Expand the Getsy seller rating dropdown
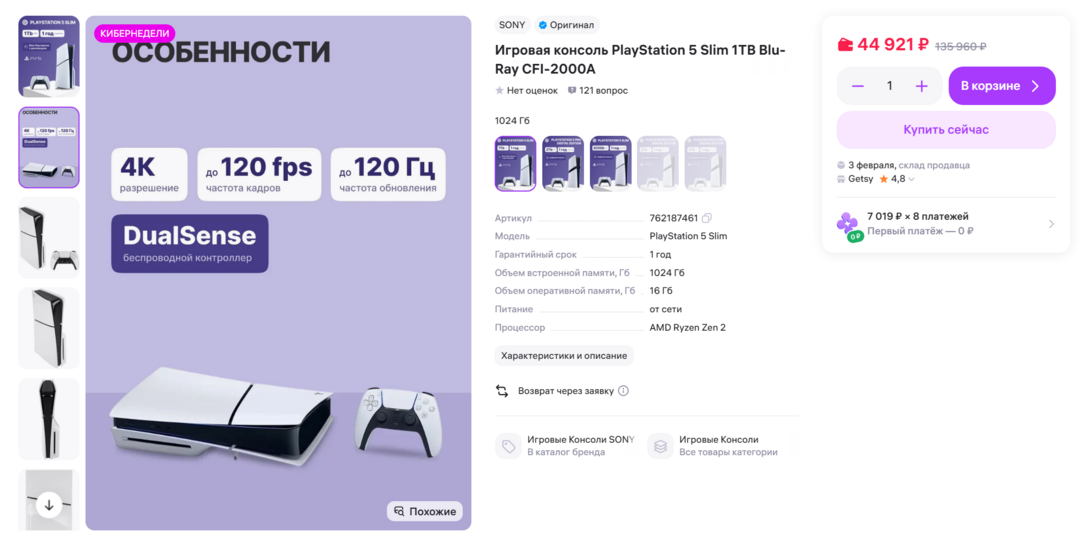 pos(911,180)
